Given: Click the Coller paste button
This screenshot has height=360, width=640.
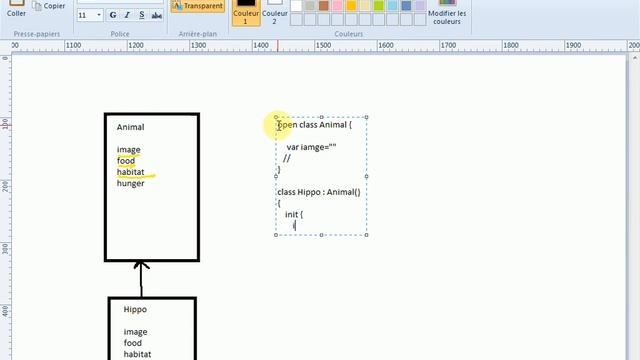Looking at the screenshot, I should 16,9.
